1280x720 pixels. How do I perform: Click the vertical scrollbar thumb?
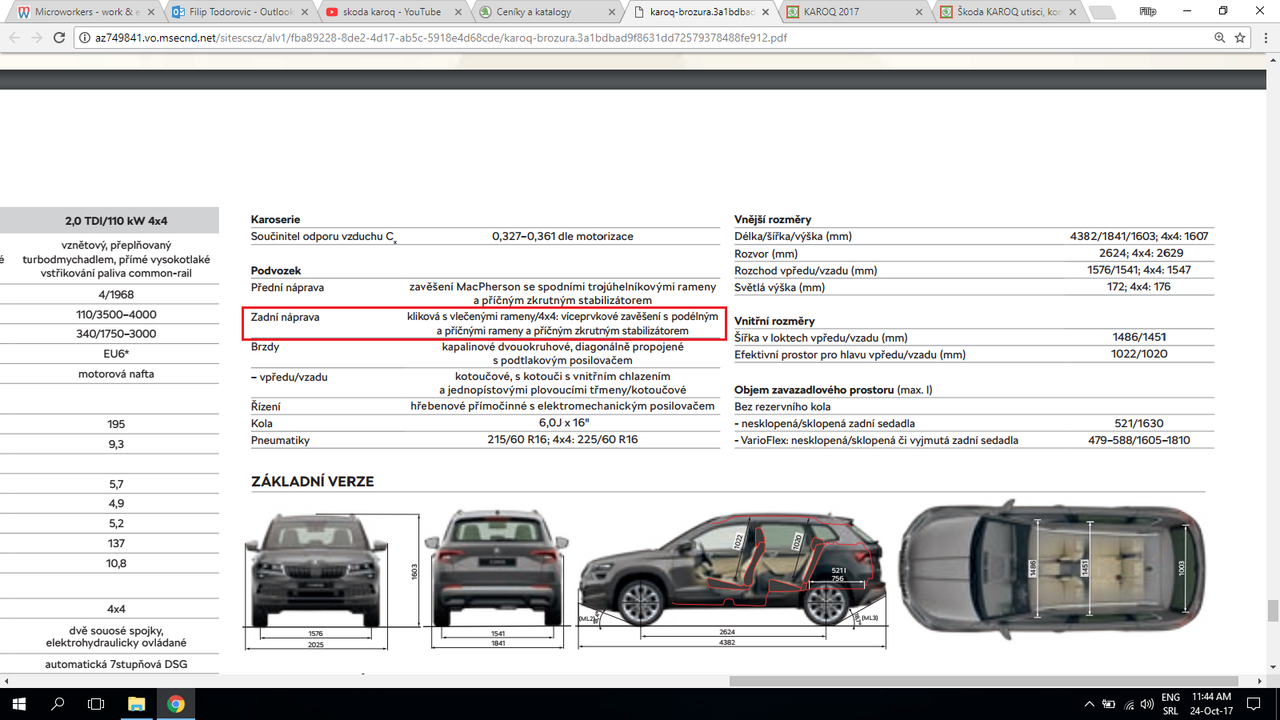pos(1273,611)
